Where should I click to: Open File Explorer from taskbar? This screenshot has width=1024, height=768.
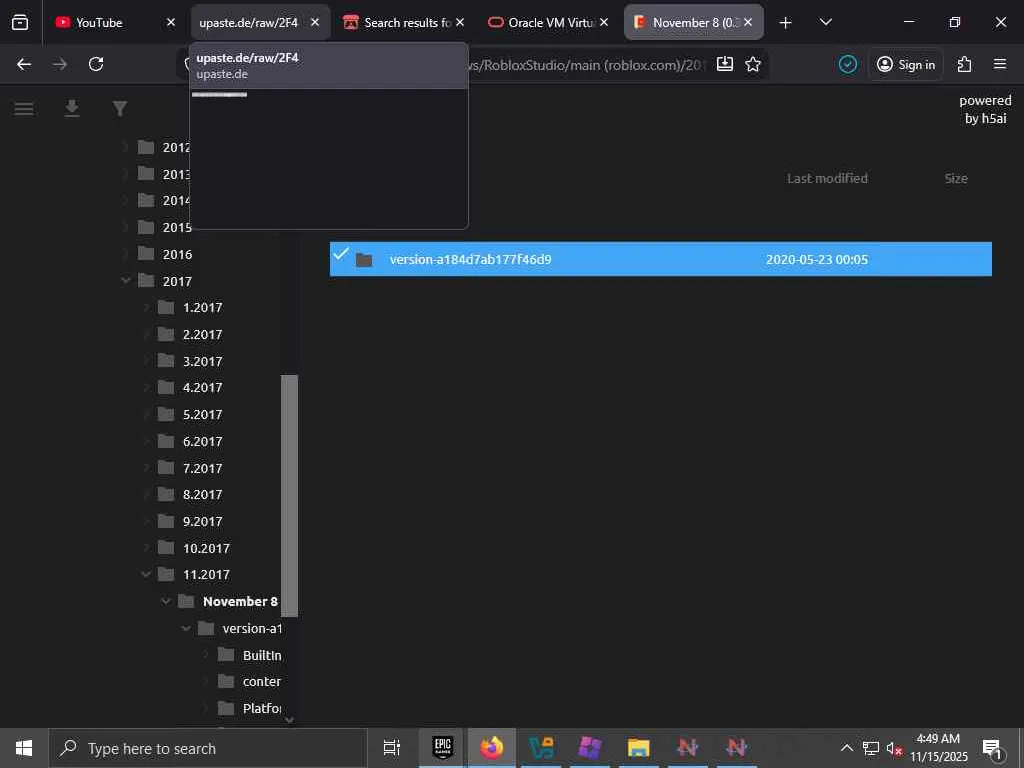pos(638,748)
